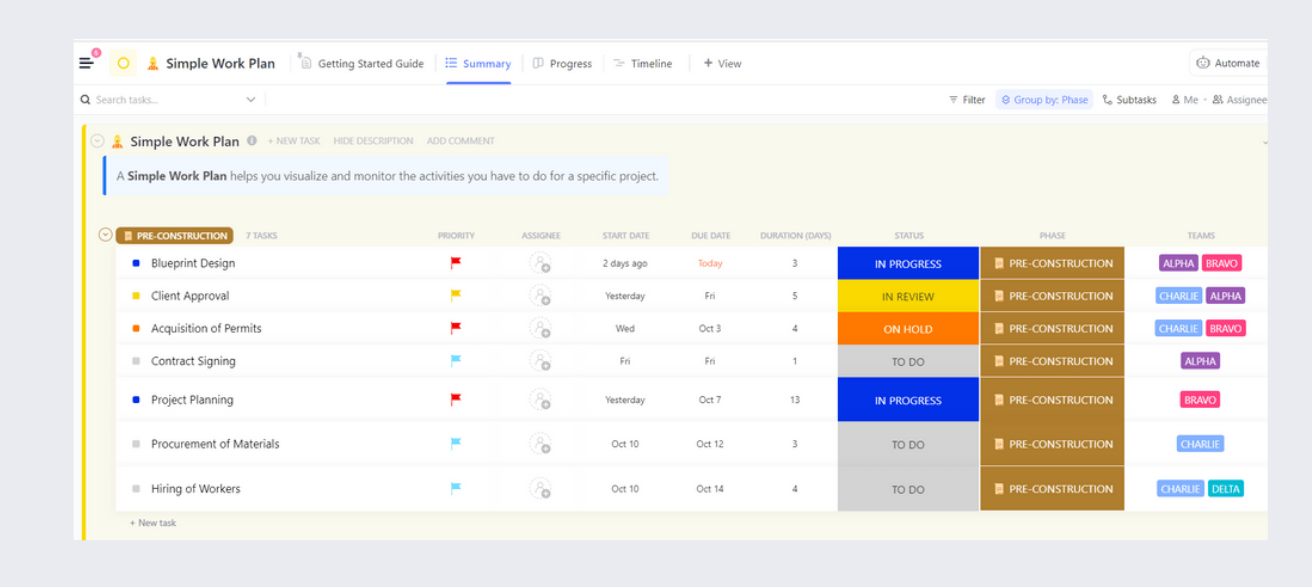Click the light blue flag for Hiring of Workers
This screenshot has width=1312, height=587.
coord(456,489)
